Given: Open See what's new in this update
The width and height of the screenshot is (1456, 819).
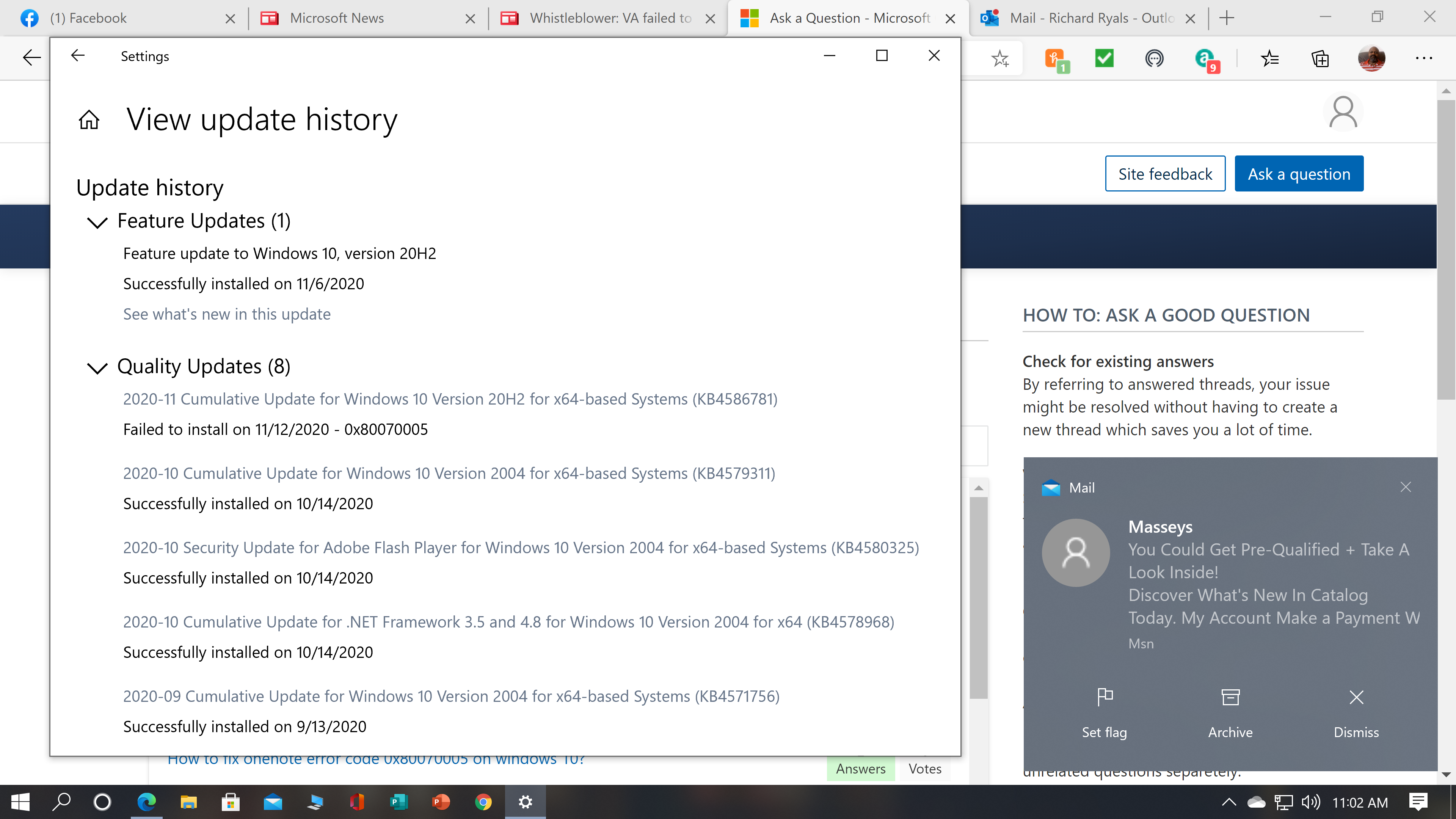Looking at the screenshot, I should pos(227,314).
